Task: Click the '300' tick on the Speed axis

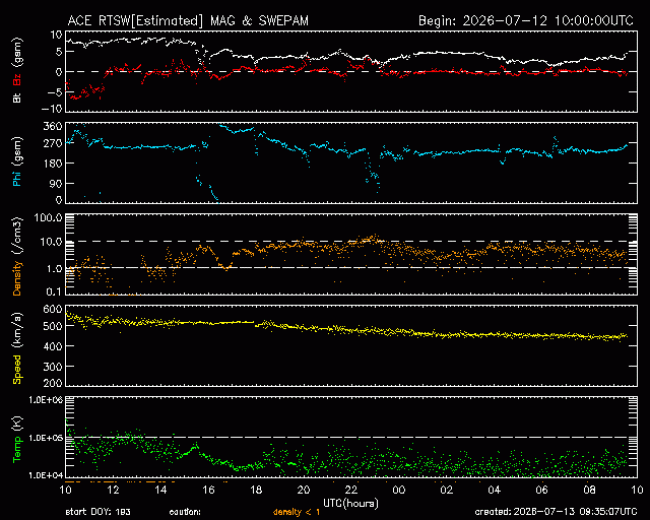Action: coord(53,367)
